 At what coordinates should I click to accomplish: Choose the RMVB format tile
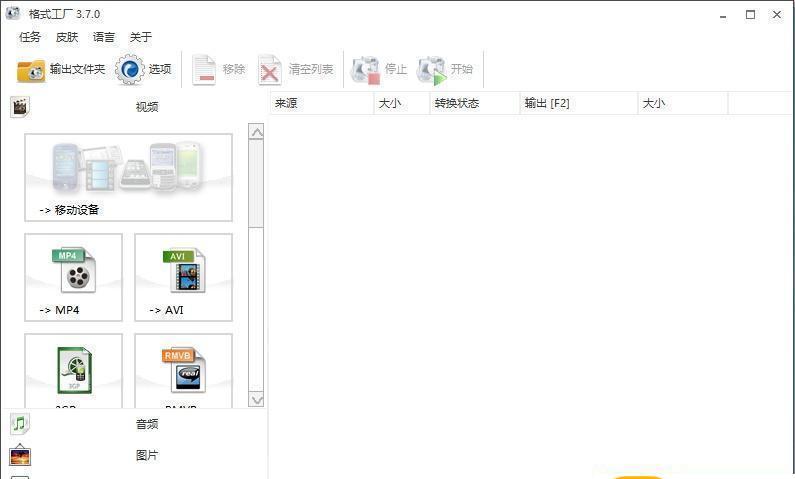coord(184,371)
